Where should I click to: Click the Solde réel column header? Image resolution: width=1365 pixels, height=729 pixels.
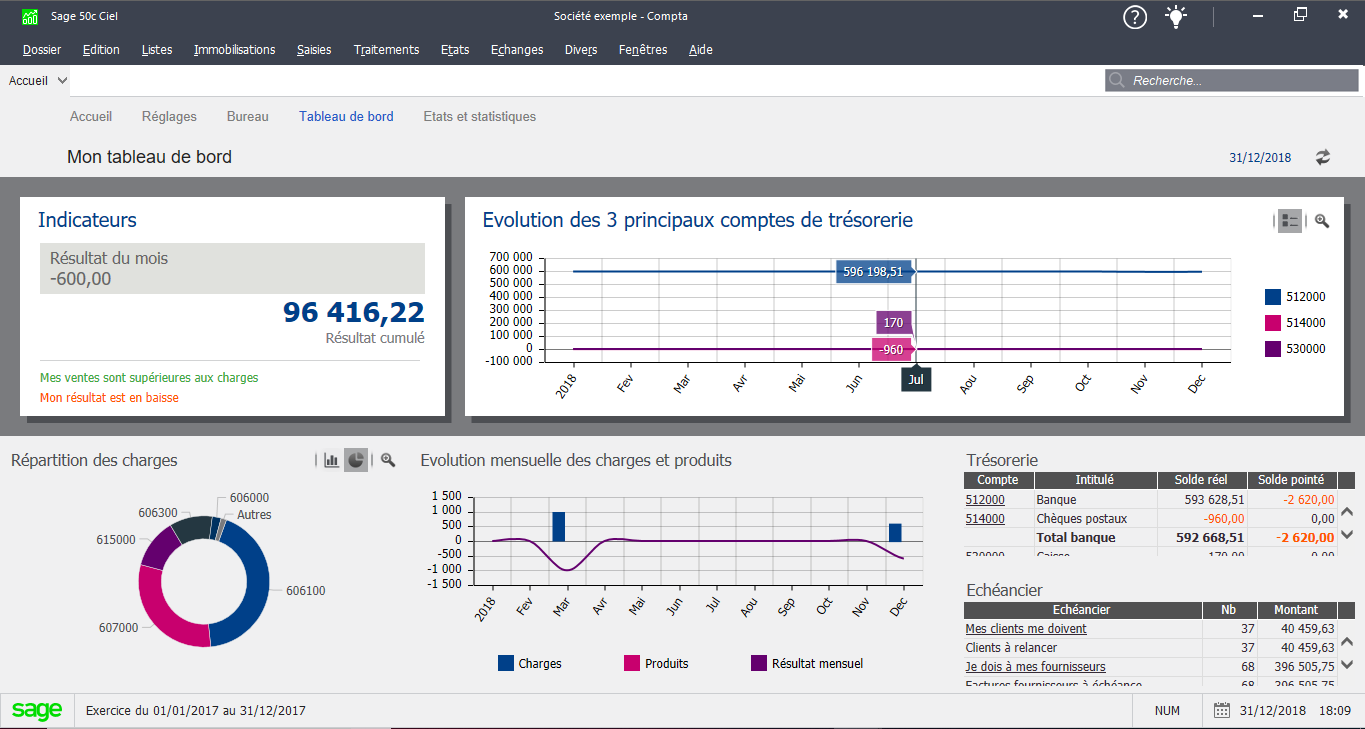1202,480
